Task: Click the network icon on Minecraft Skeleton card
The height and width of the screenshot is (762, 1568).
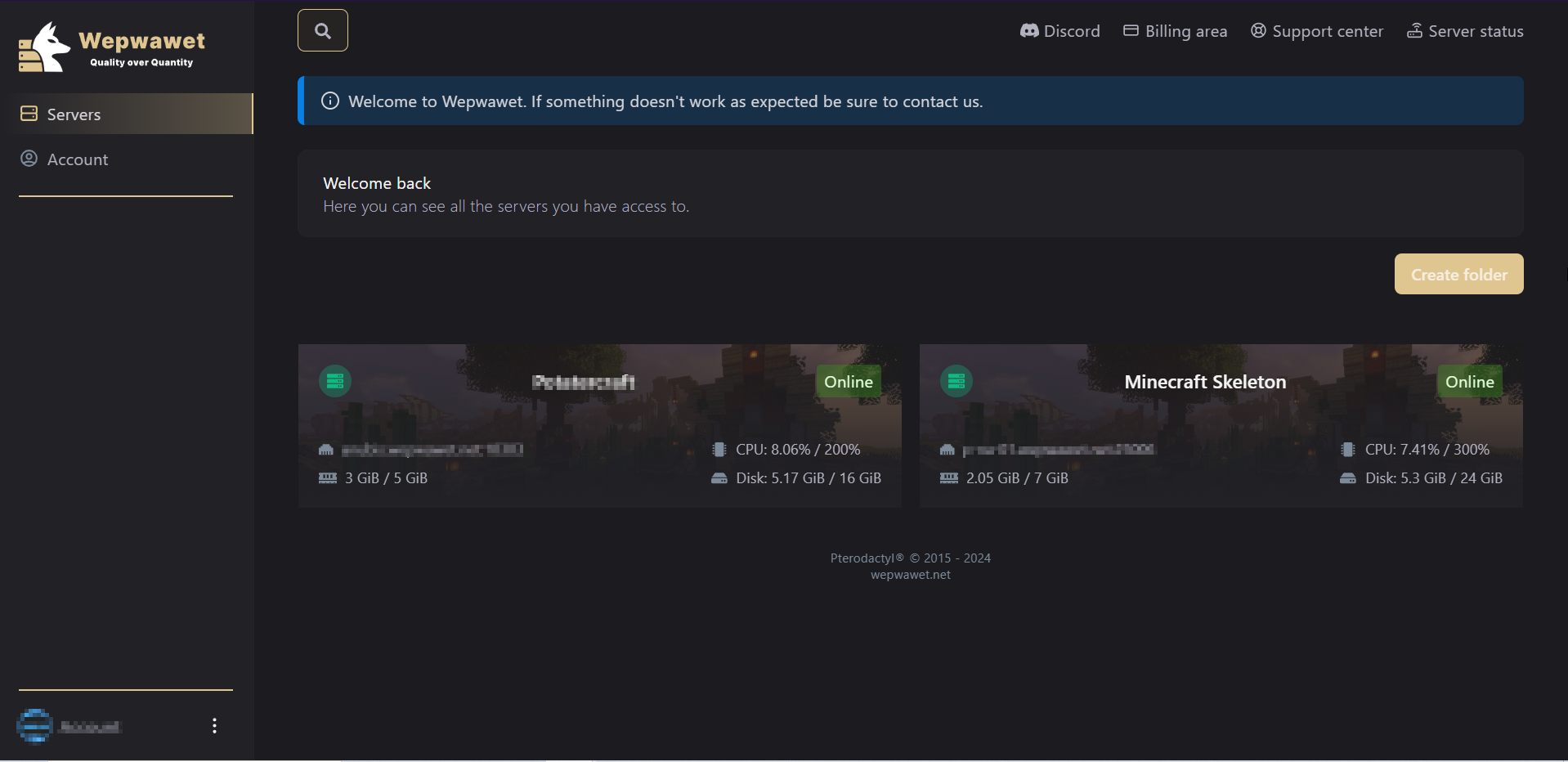Action: (x=948, y=450)
